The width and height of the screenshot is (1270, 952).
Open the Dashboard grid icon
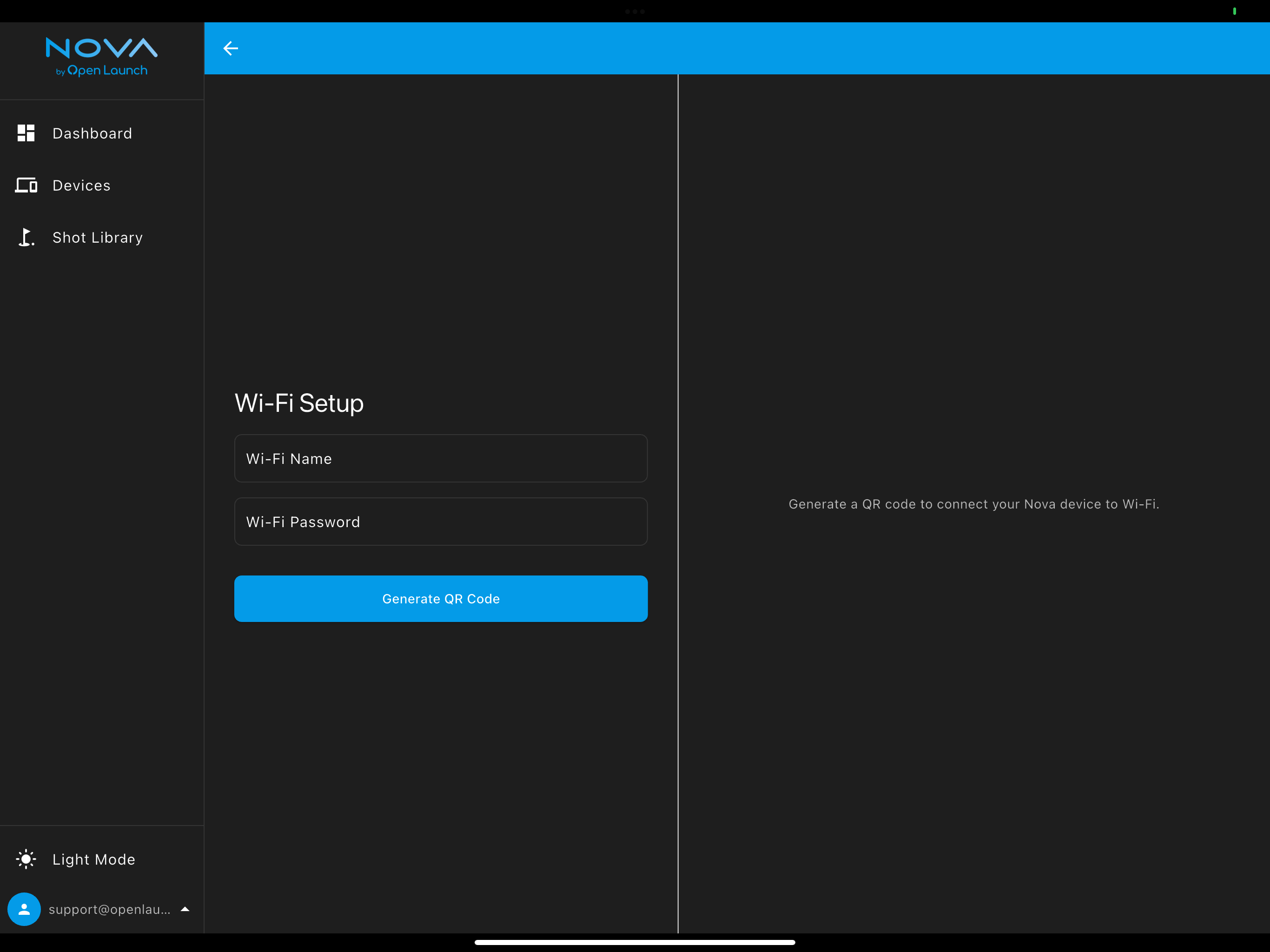click(x=26, y=133)
